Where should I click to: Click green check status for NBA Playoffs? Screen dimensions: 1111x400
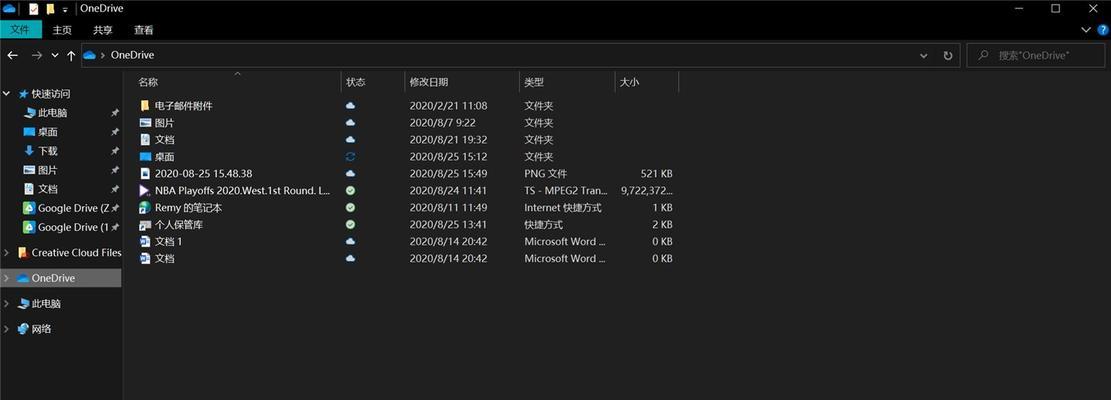(350, 190)
